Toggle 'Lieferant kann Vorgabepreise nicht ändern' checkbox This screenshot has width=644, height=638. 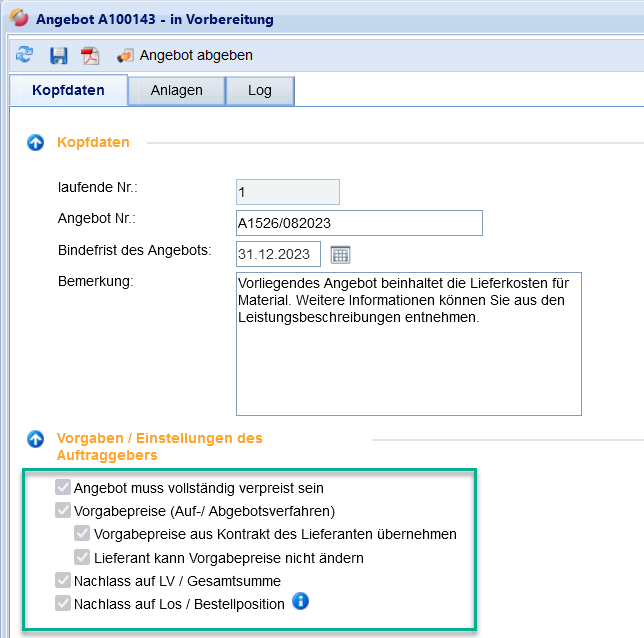pyautogui.click(x=82, y=557)
